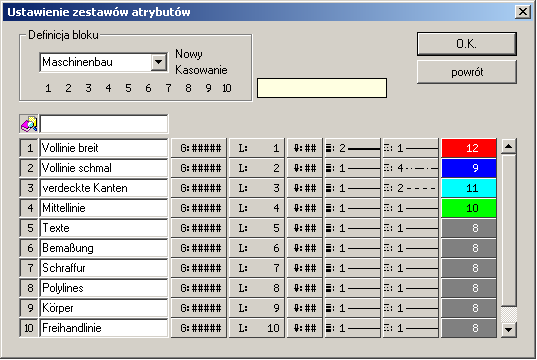Click Kasowanie to delete the block
The image size is (537, 360).
(x=201, y=70)
